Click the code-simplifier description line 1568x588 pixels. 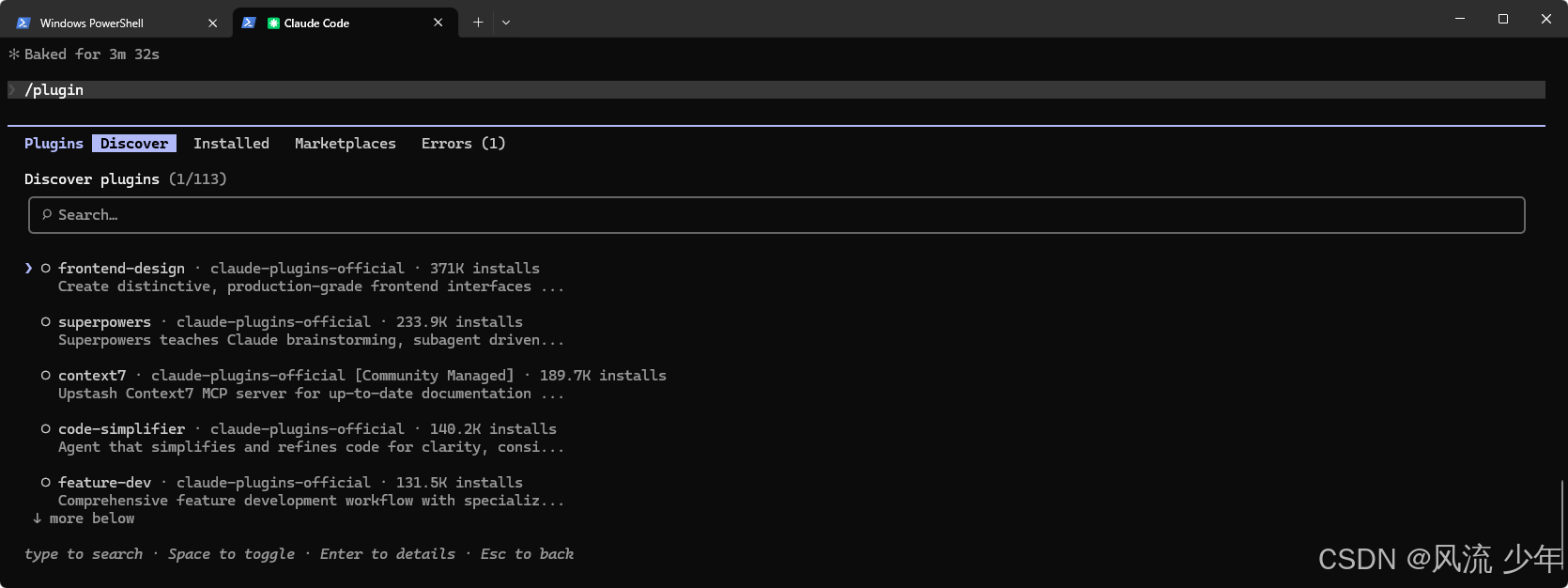click(x=311, y=447)
